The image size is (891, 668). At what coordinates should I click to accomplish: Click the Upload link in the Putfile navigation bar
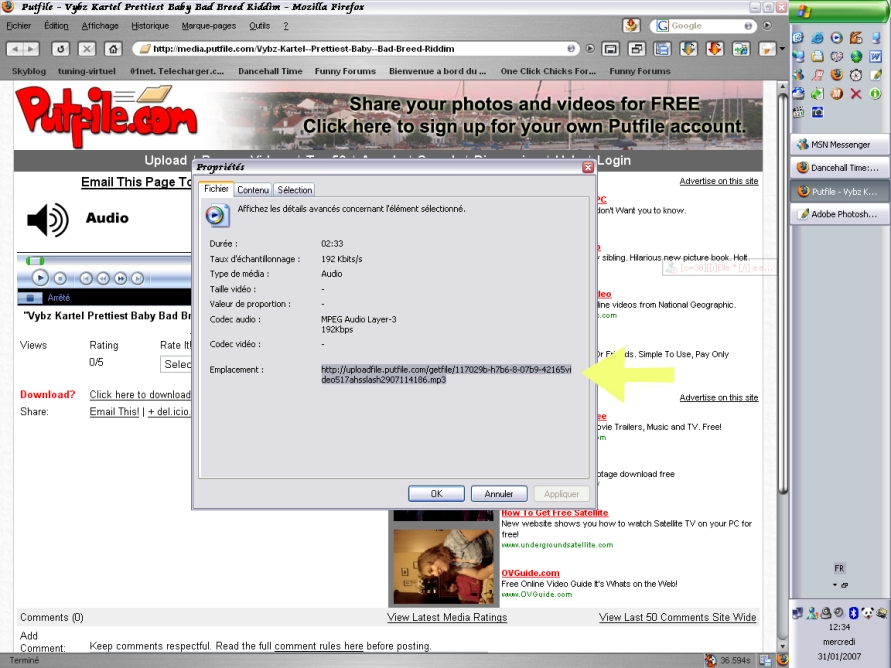(x=165, y=160)
